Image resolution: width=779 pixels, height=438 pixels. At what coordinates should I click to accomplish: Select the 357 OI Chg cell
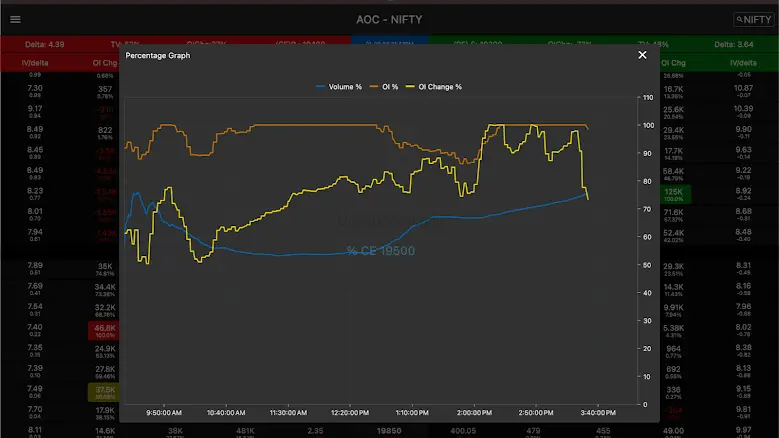coord(105,91)
